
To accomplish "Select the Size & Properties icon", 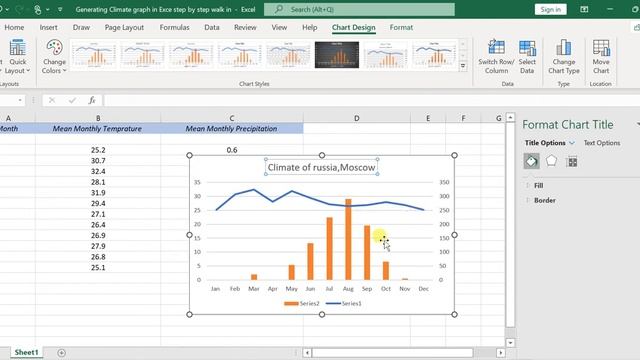I will tap(572, 162).
